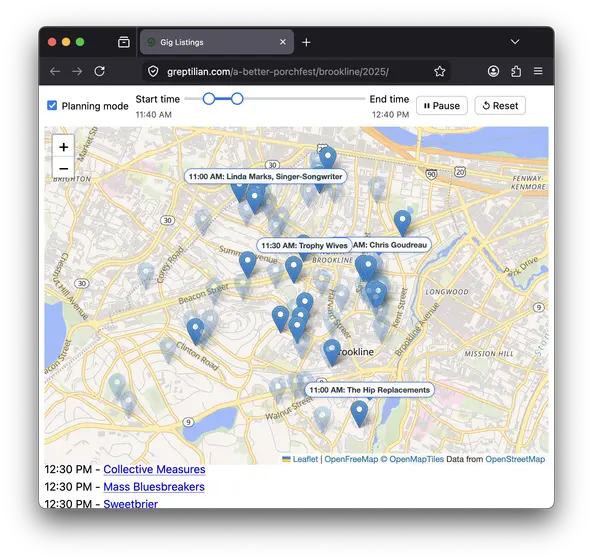Click The Hip Replacements tooltip label
This screenshot has height=560, width=593.
(369, 390)
